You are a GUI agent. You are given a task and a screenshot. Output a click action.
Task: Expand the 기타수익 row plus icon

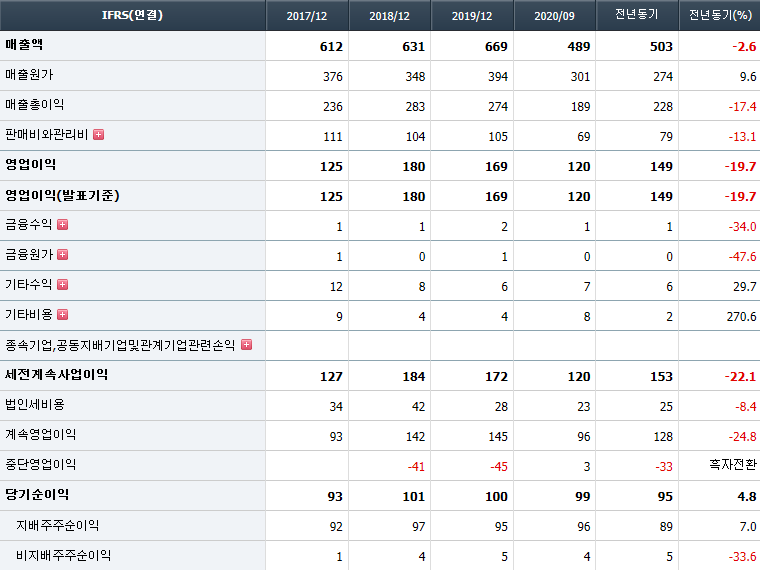point(63,285)
